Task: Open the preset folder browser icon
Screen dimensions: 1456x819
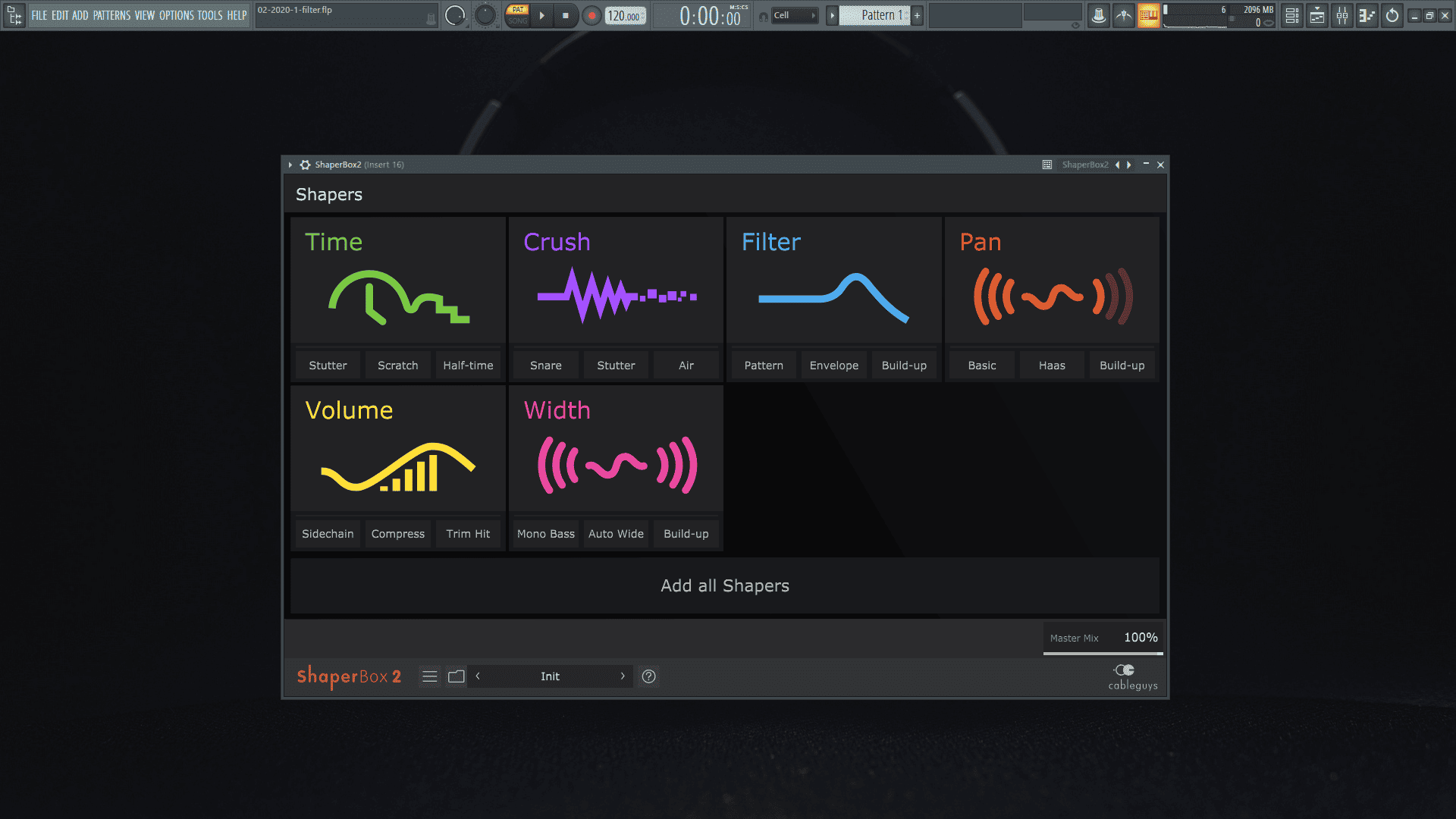Action: pos(456,676)
